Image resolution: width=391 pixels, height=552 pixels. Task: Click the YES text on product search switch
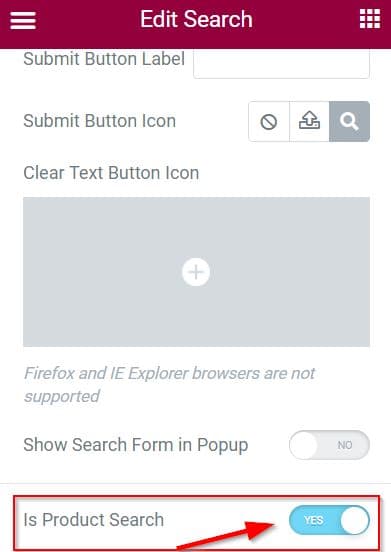(314, 520)
